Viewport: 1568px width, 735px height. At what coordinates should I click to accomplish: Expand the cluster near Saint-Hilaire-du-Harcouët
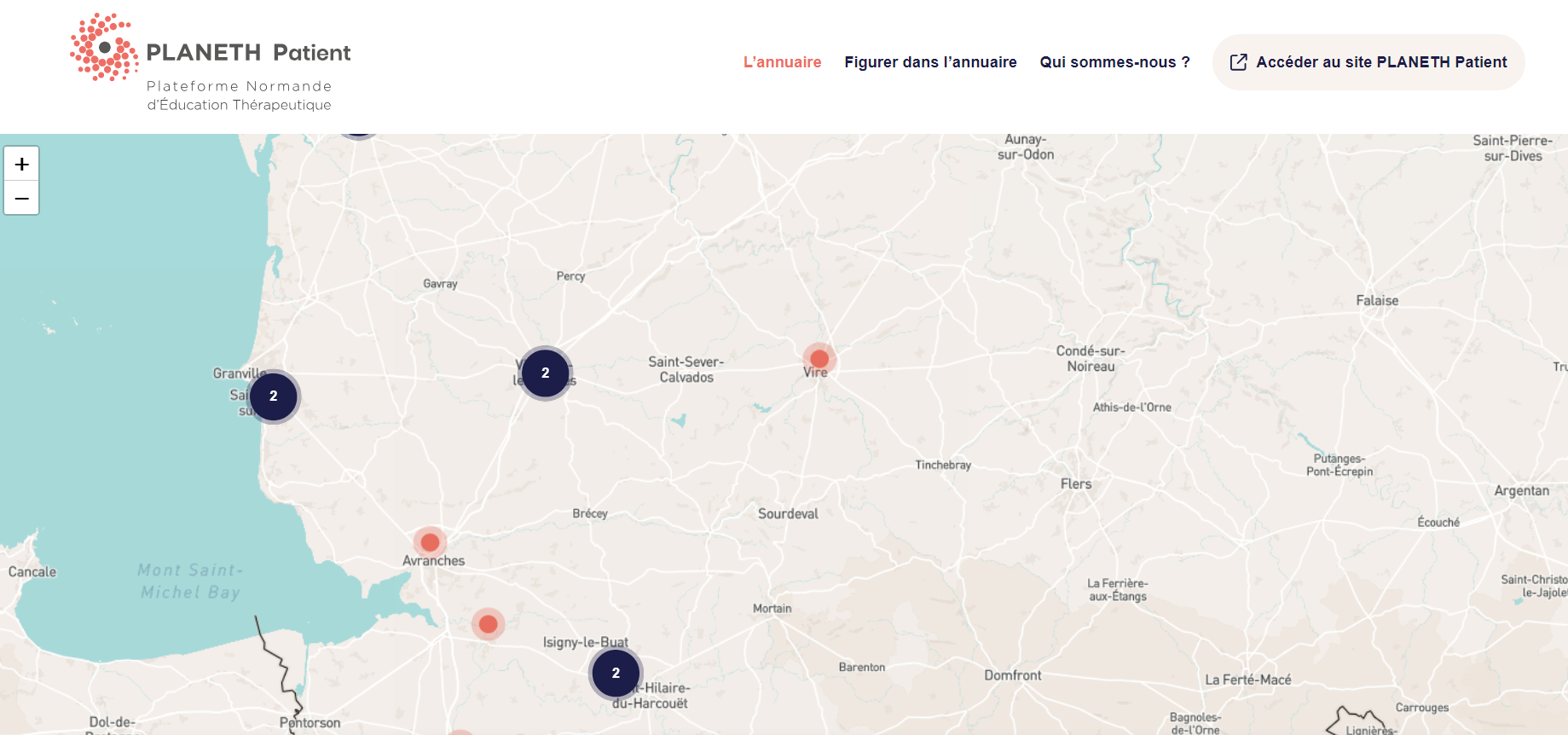[616, 673]
